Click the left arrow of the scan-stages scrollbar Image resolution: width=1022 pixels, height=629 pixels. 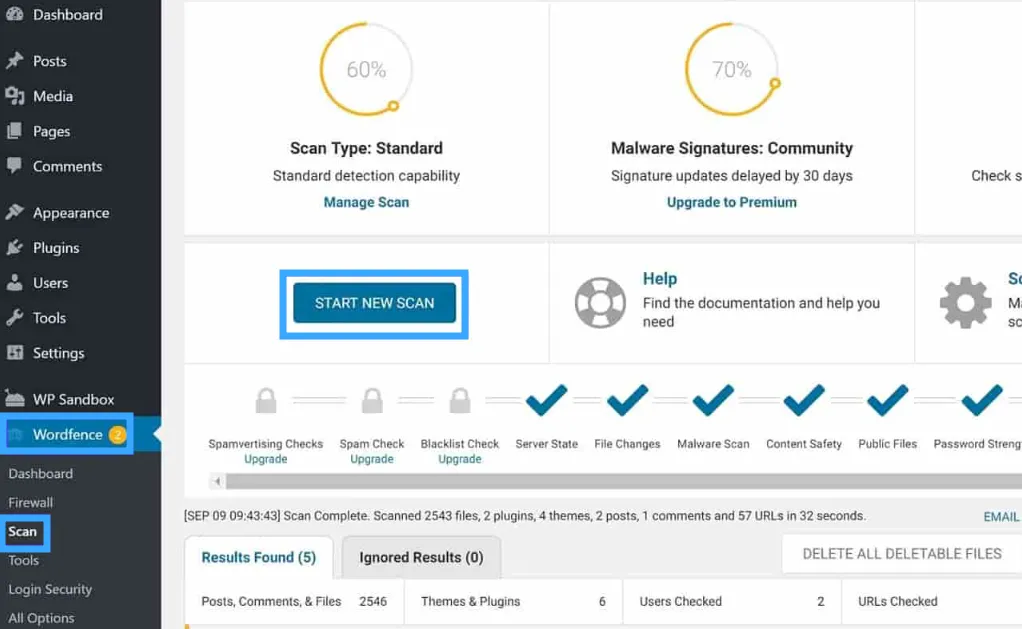point(217,481)
